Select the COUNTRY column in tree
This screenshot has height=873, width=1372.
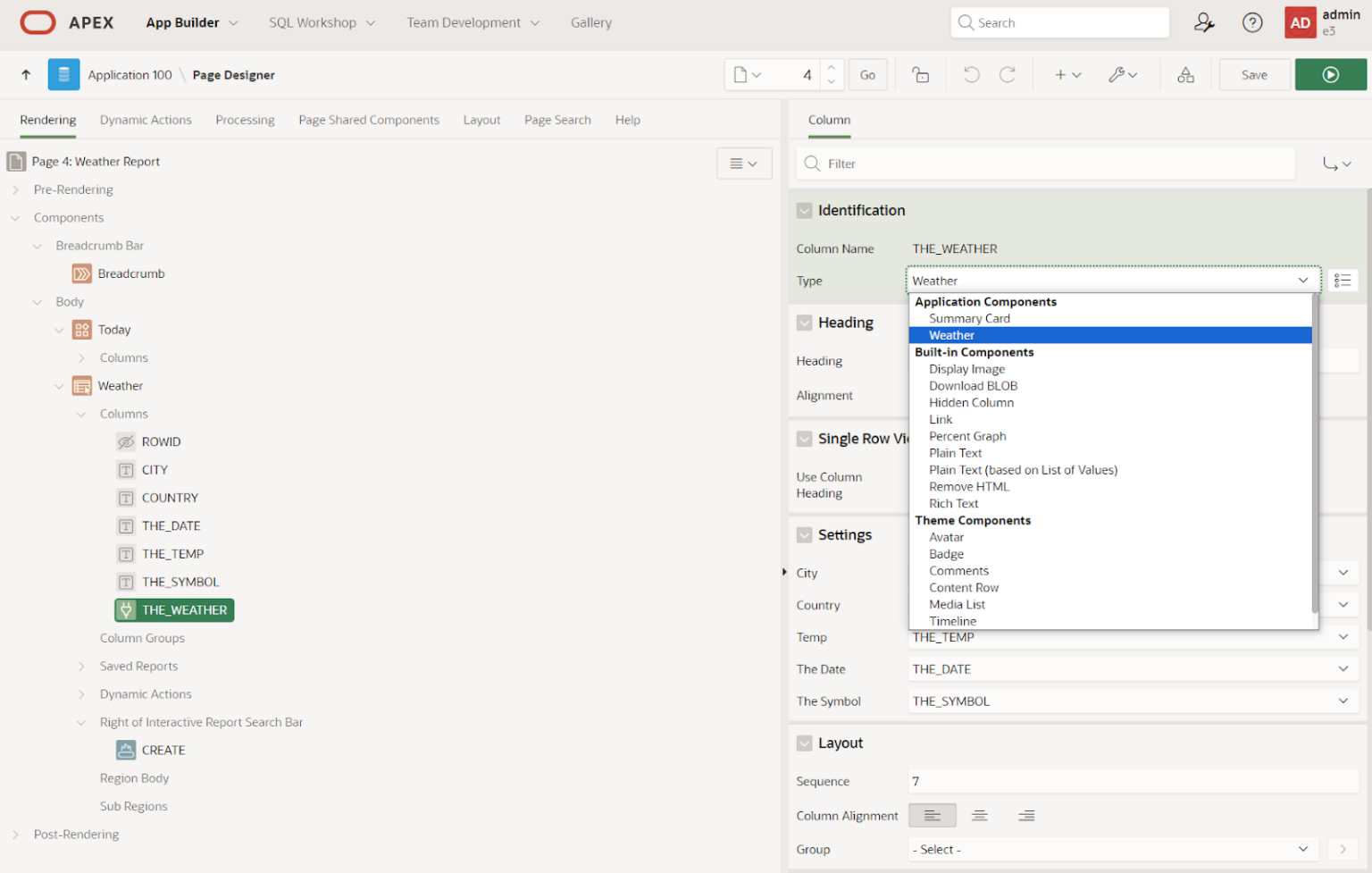coord(170,498)
